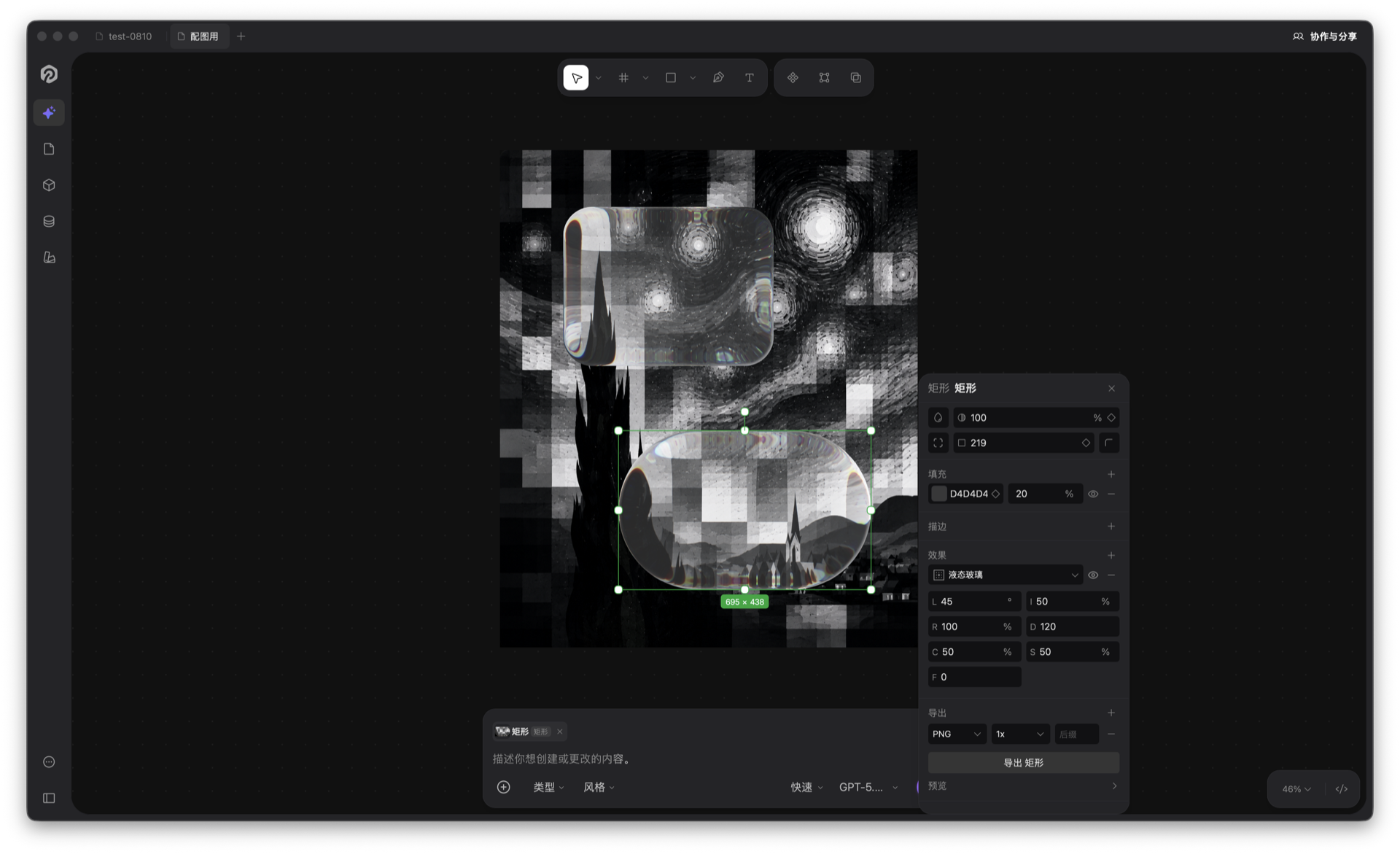Open the PNG export format dropdown

[x=957, y=734]
